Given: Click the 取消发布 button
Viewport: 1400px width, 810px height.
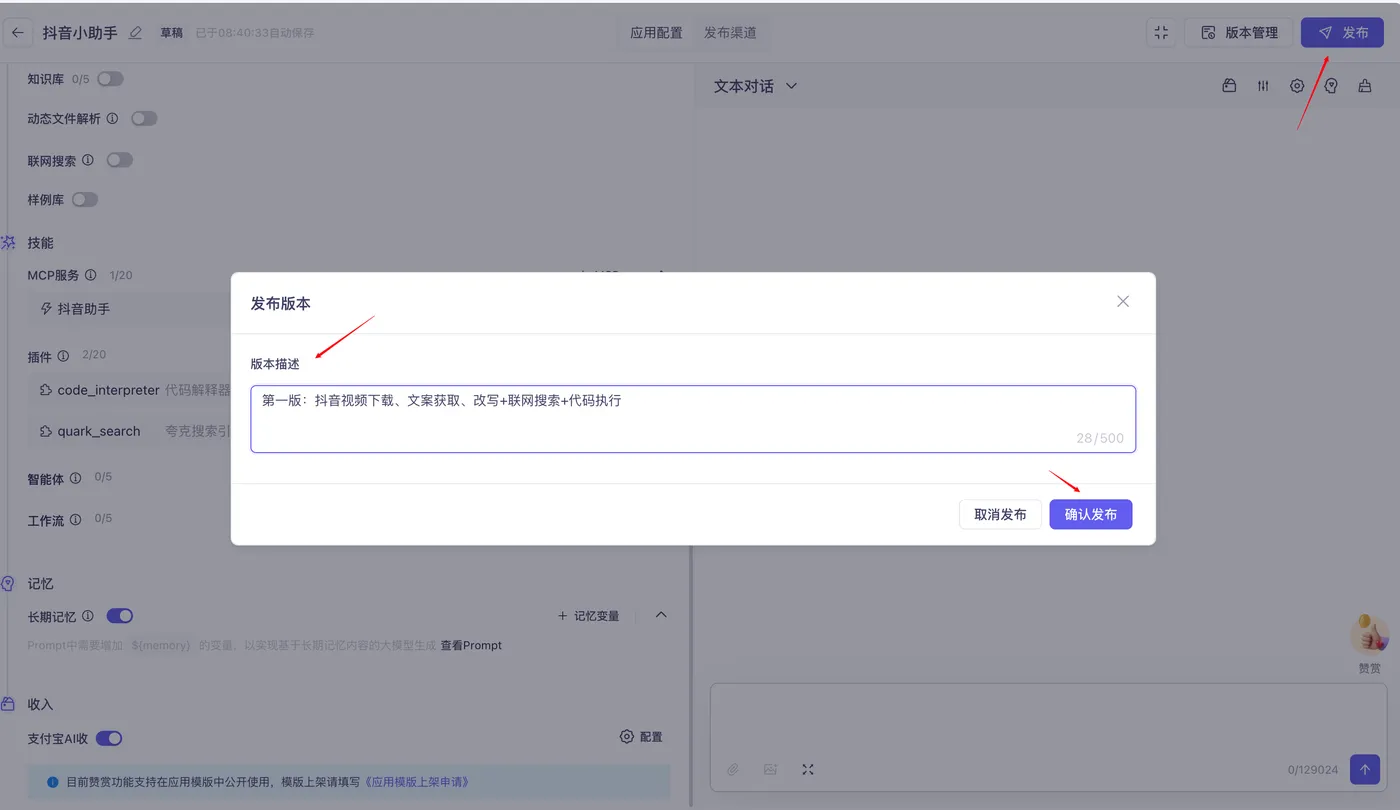Looking at the screenshot, I should (1000, 514).
